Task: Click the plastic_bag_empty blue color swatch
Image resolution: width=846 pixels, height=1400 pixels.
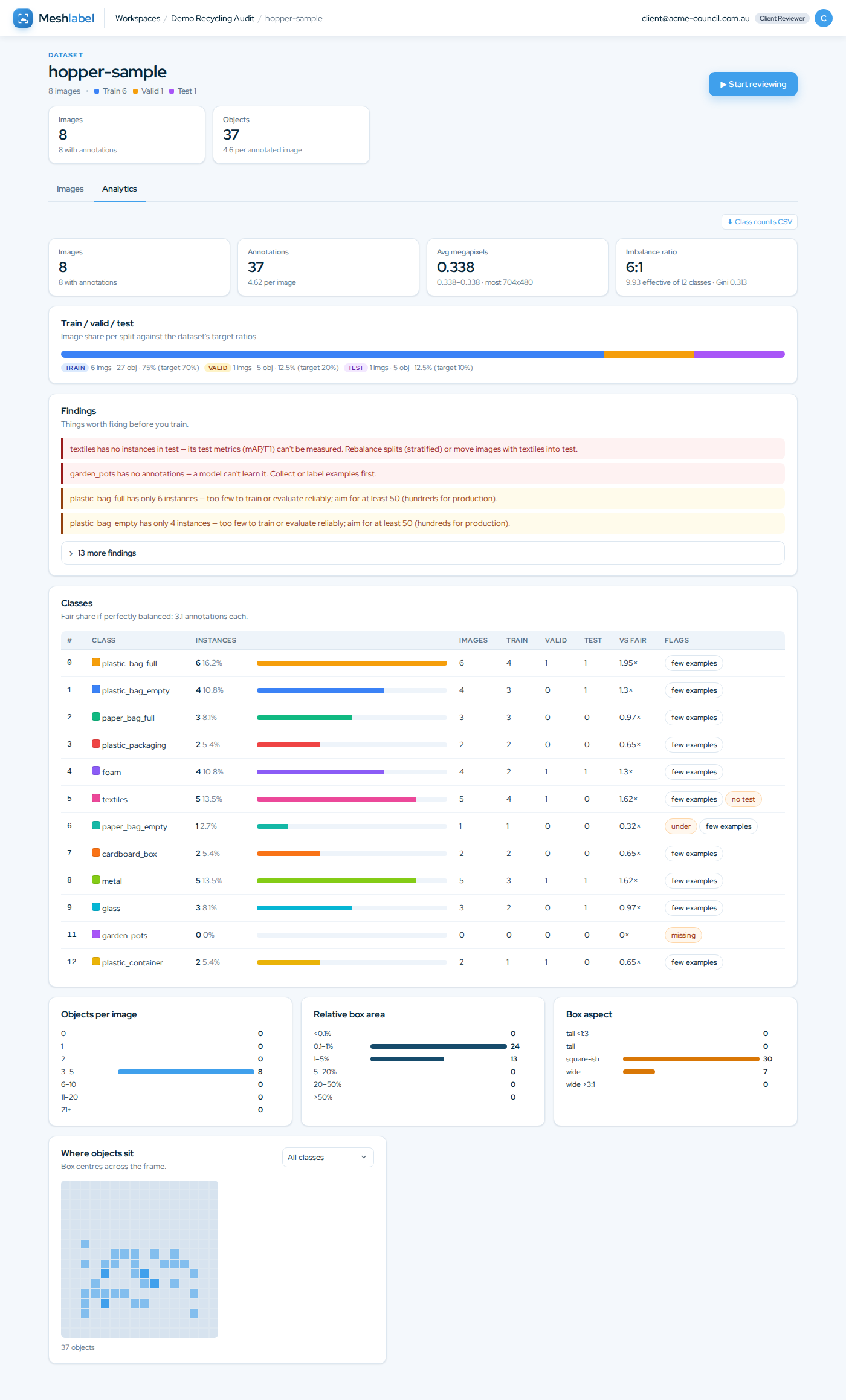Action: [x=96, y=689]
